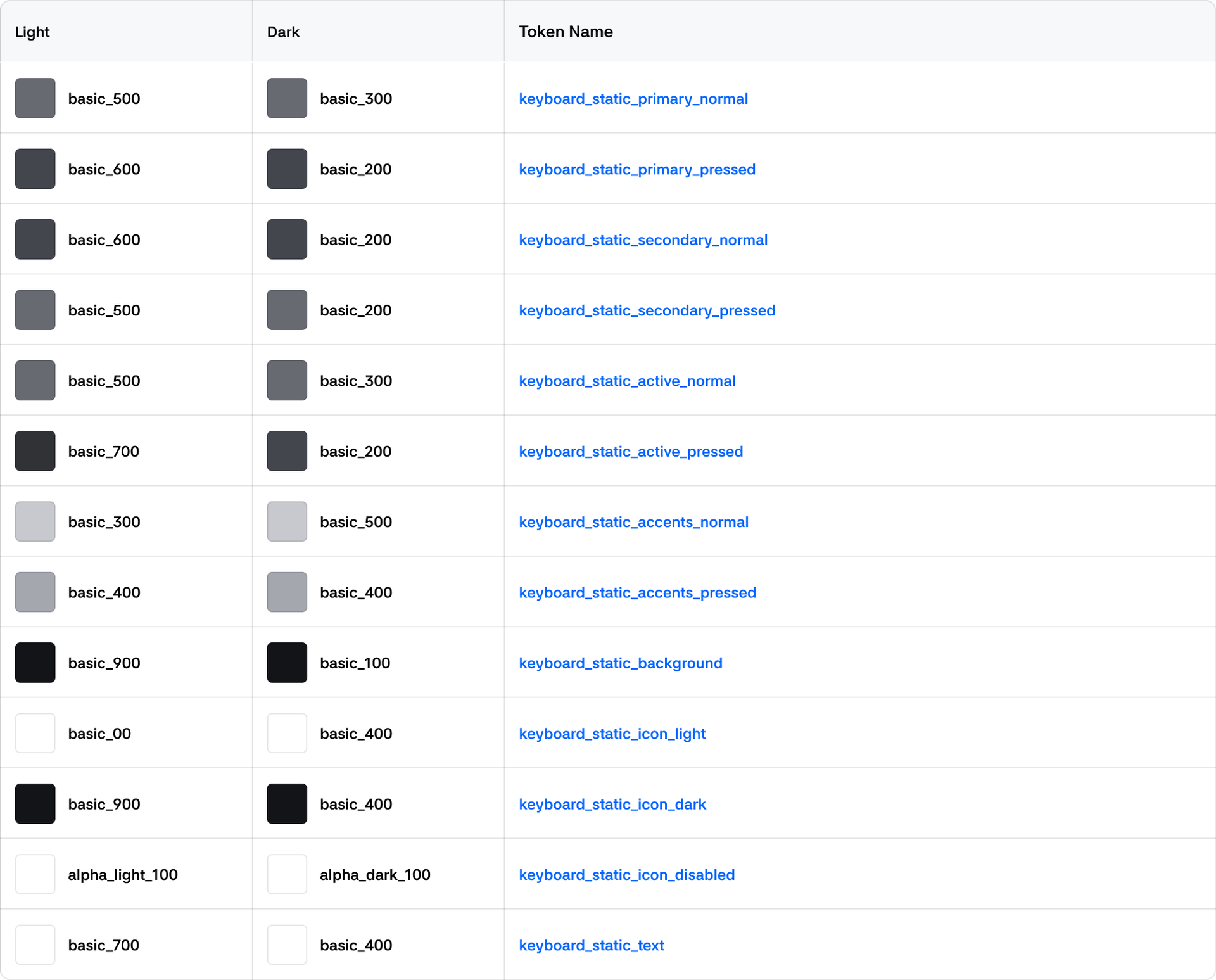
Task: Click the alpha_light_100 swatch
Action: point(35,874)
